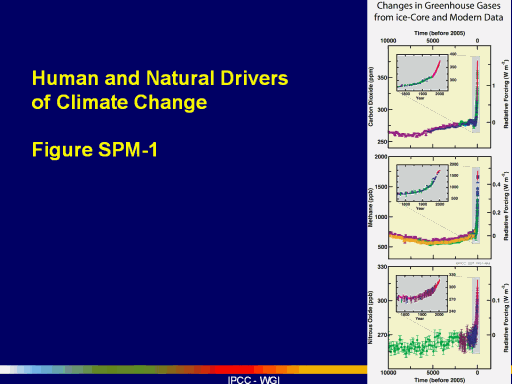Click the top 'Time (before 2005)' axis label

439,33
